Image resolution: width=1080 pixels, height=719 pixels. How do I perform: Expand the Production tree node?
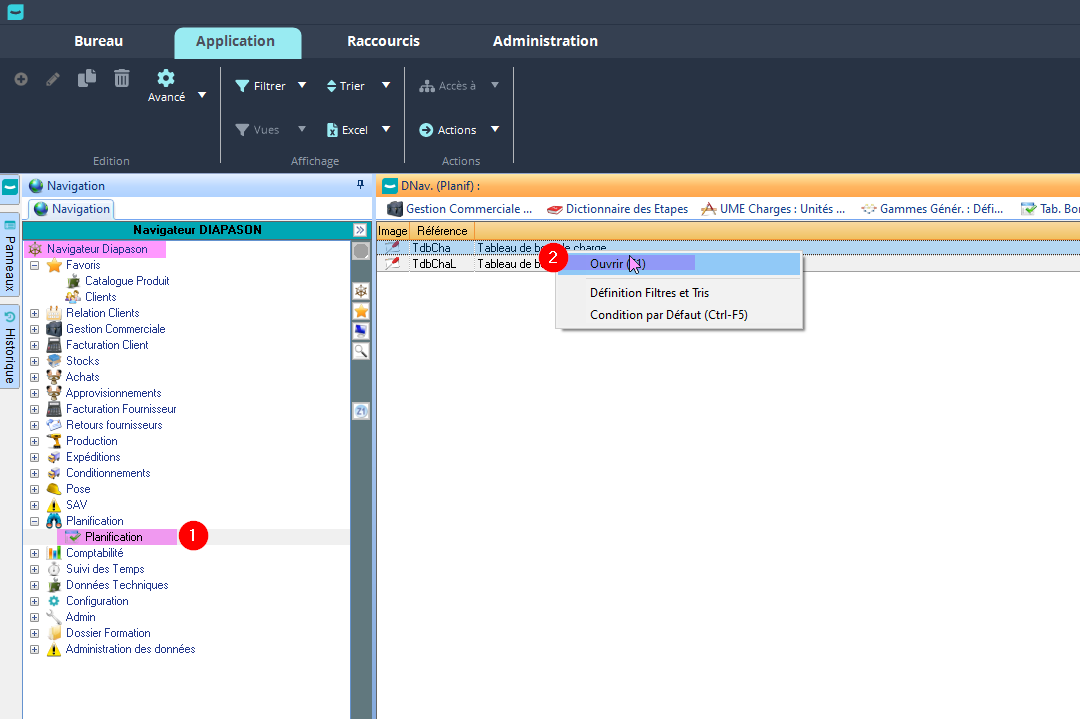[34, 441]
